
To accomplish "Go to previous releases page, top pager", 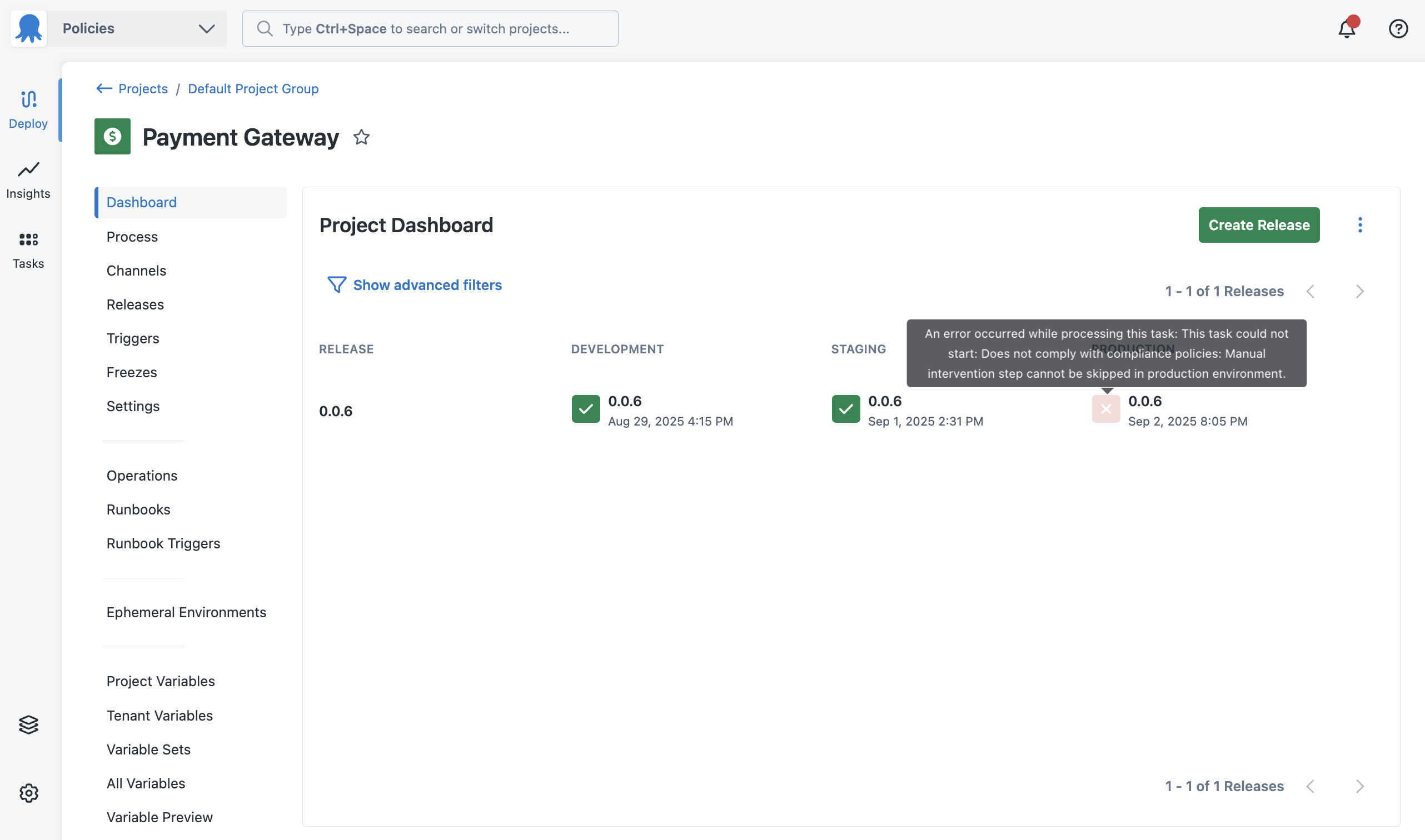I will coord(1310,291).
